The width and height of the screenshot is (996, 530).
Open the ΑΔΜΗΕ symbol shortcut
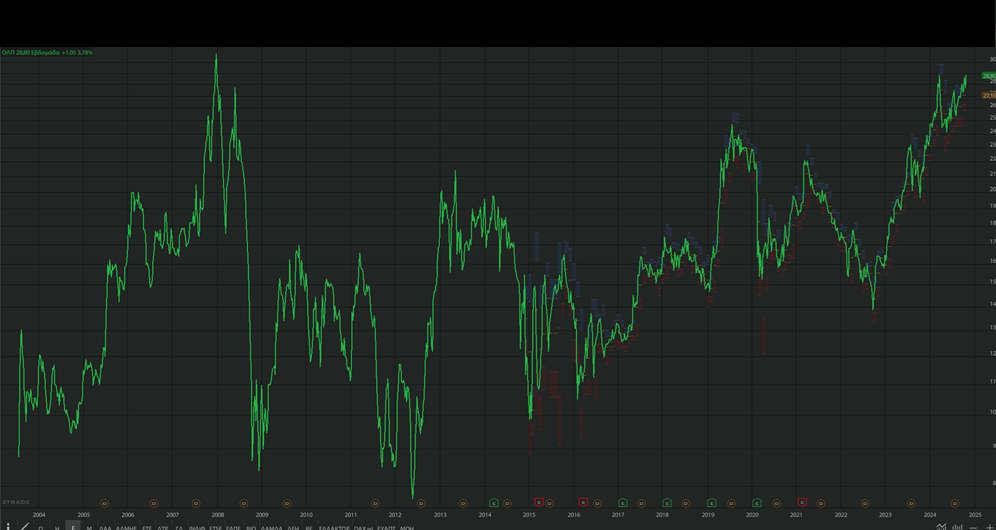pos(126,527)
